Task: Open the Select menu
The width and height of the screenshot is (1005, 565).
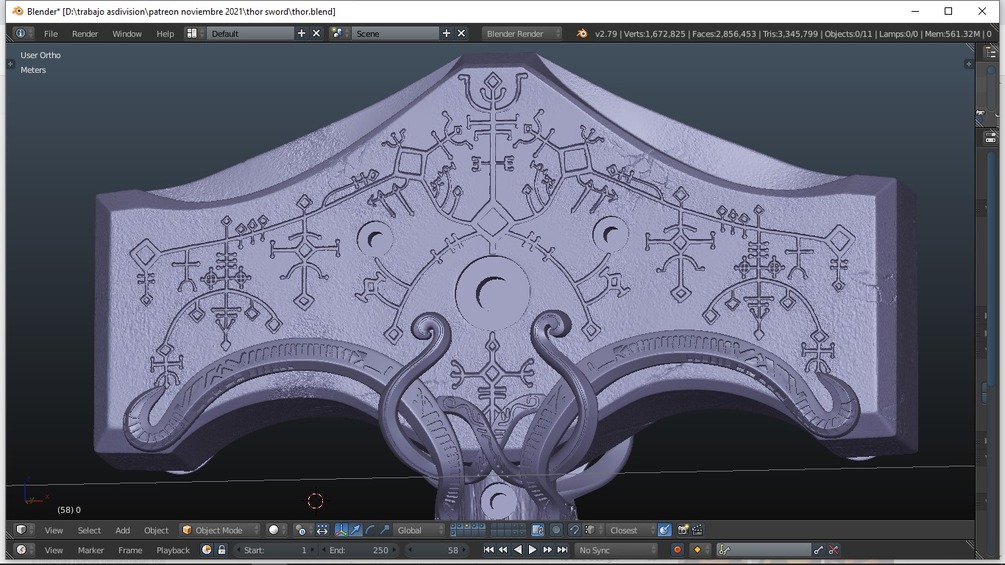Action: point(89,530)
